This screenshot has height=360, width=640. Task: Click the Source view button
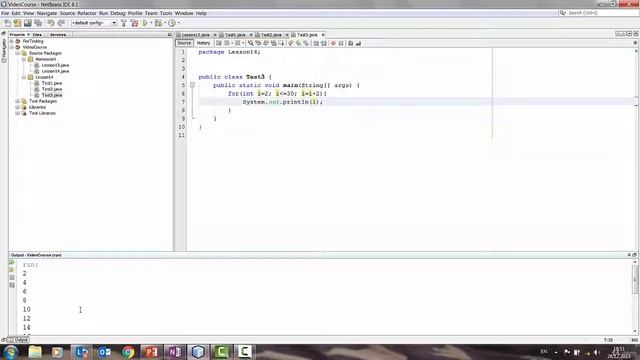point(184,43)
